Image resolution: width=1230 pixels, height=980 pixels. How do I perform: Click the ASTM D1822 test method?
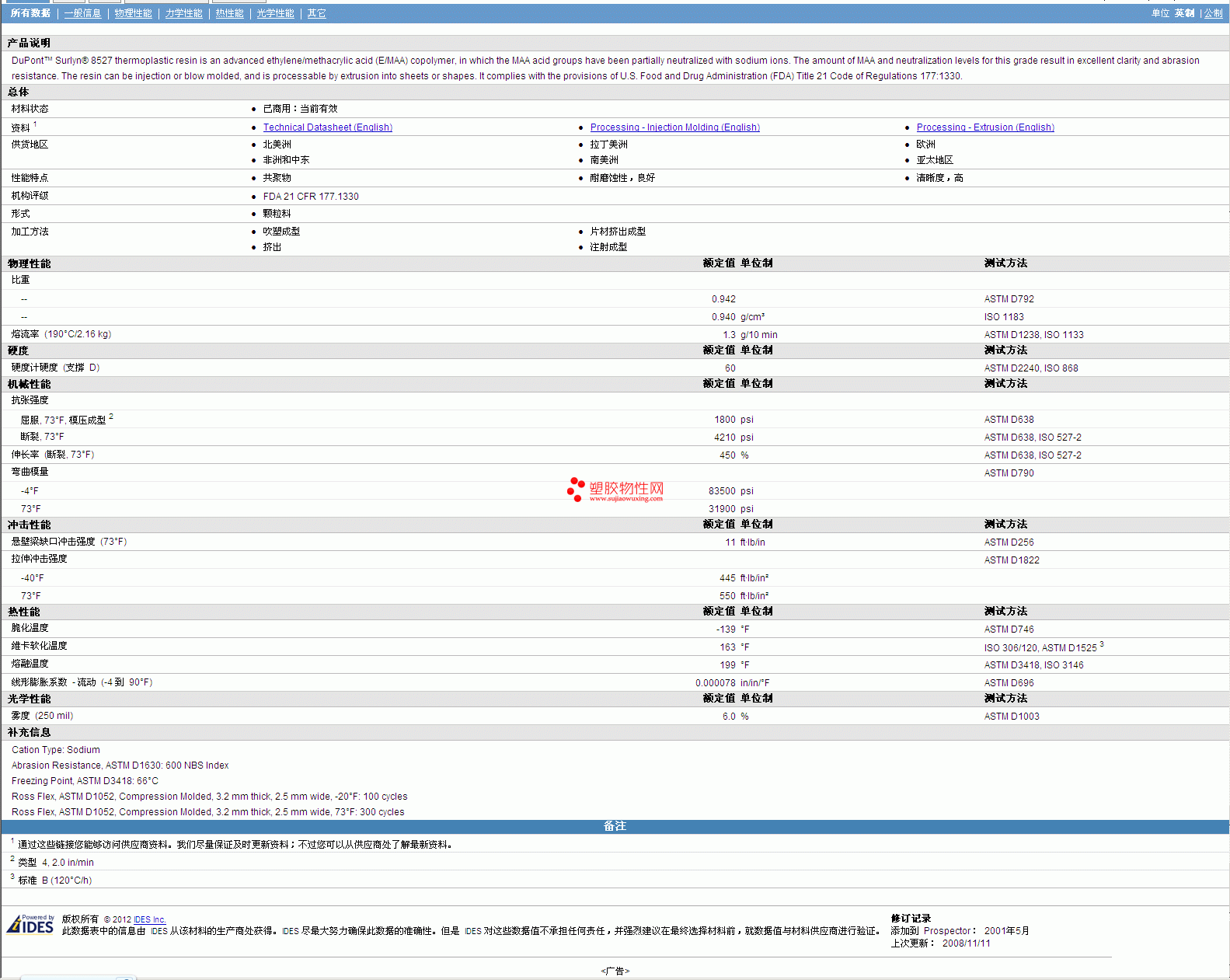pyautogui.click(x=1012, y=560)
